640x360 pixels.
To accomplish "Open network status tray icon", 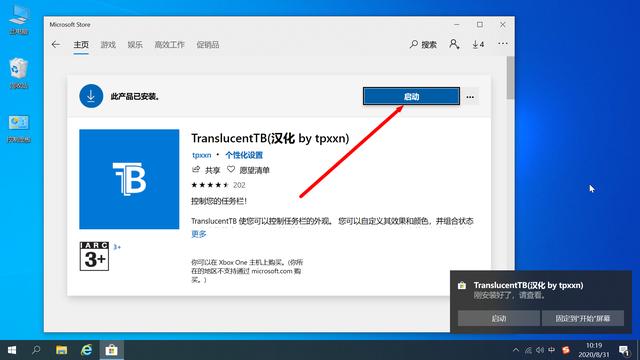I will click(x=528, y=350).
